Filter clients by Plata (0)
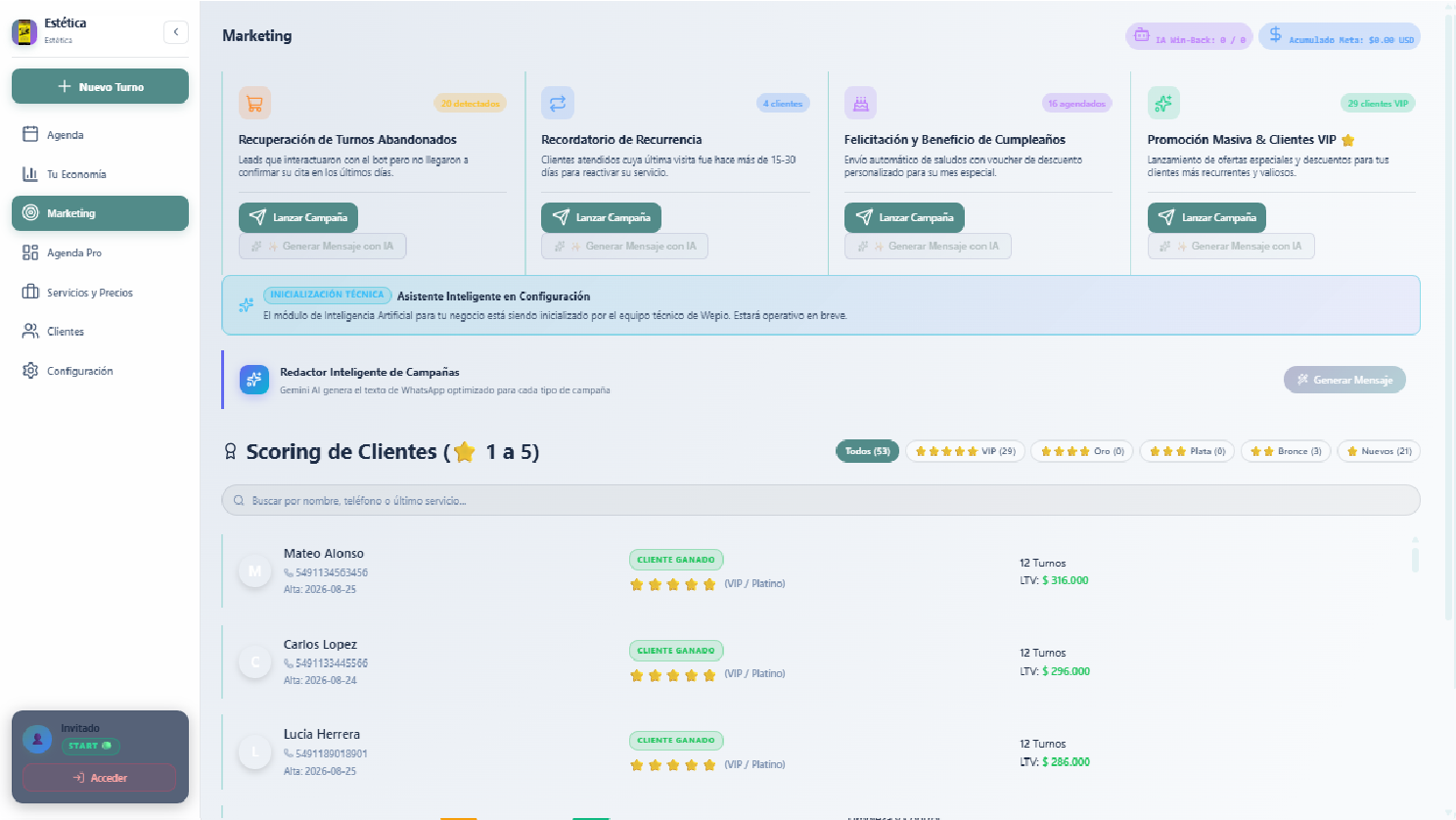 [1187, 451]
